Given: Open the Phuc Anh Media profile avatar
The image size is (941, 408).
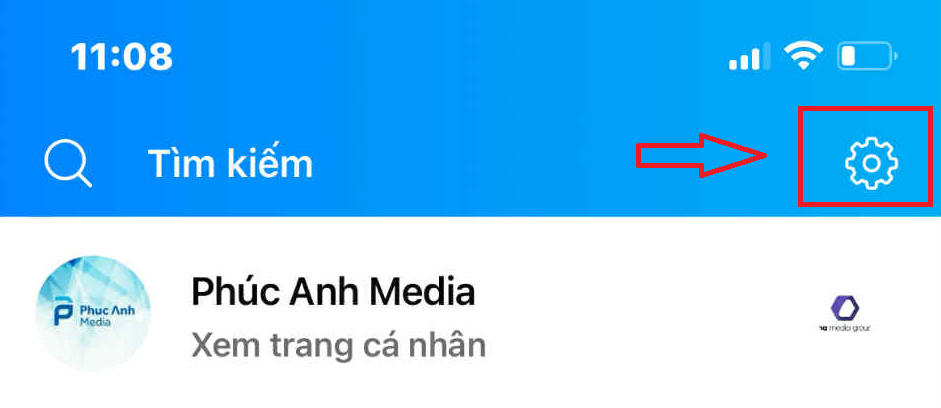Looking at the screenshot, I should (93, 315).
